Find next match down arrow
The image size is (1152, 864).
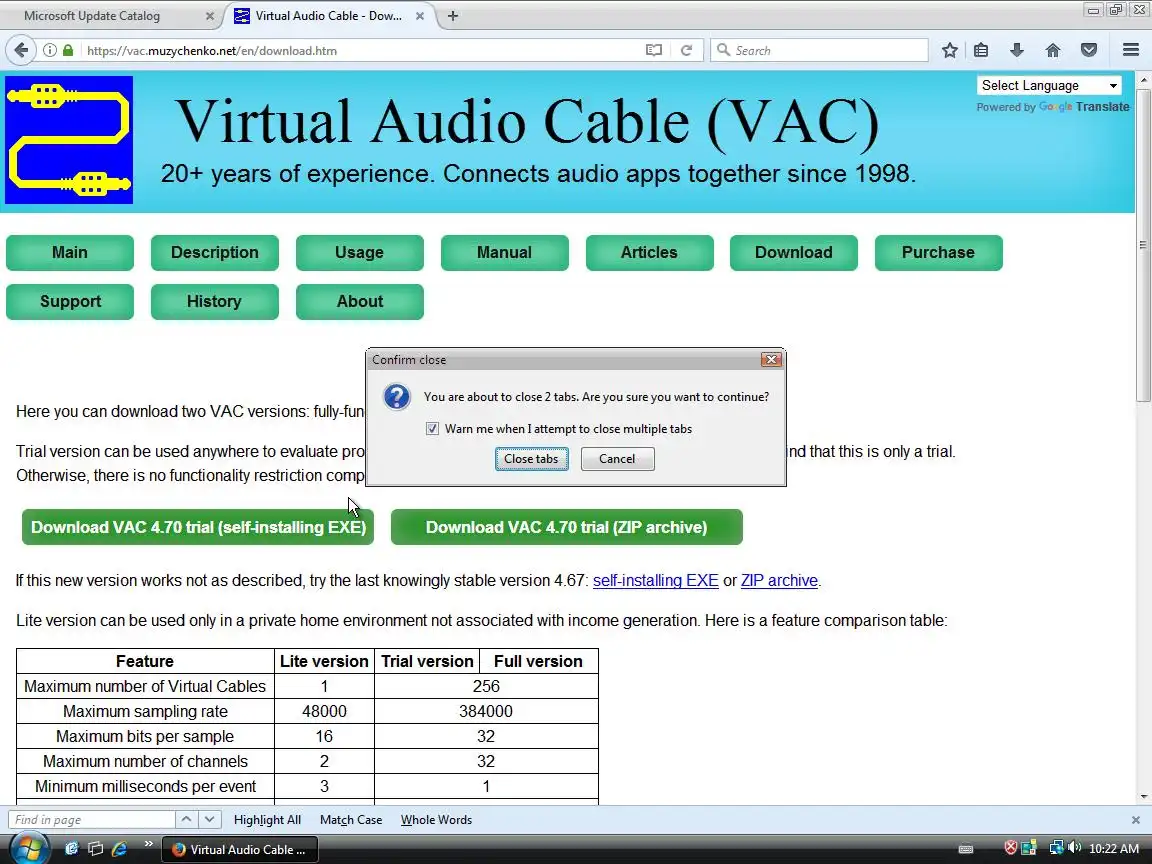point(209,819)
